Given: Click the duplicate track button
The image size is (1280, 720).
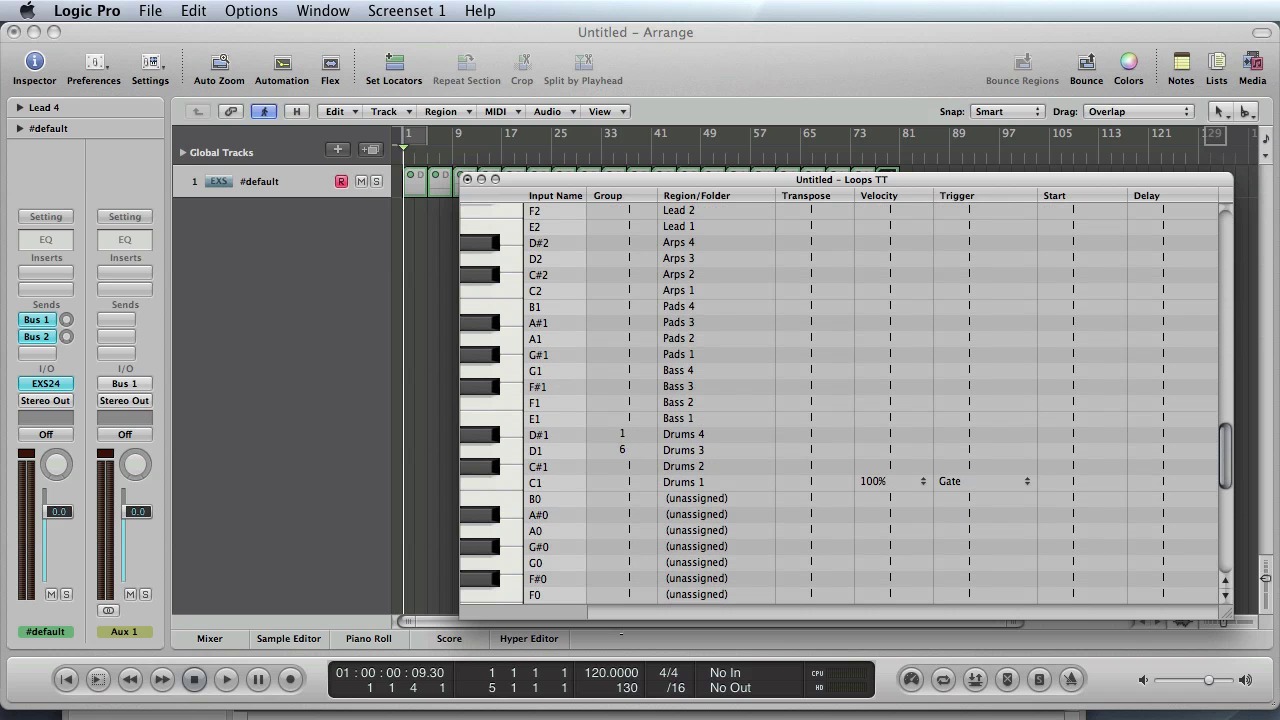Looking at the screenshot, I should (x=371, y=150).
